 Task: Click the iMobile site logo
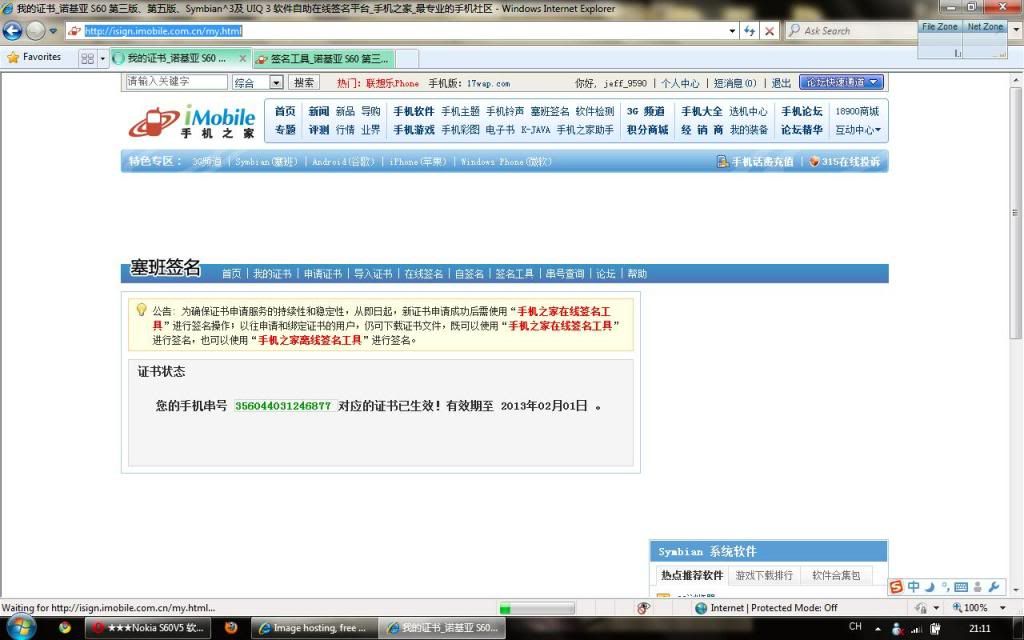[x=192, y=122]
